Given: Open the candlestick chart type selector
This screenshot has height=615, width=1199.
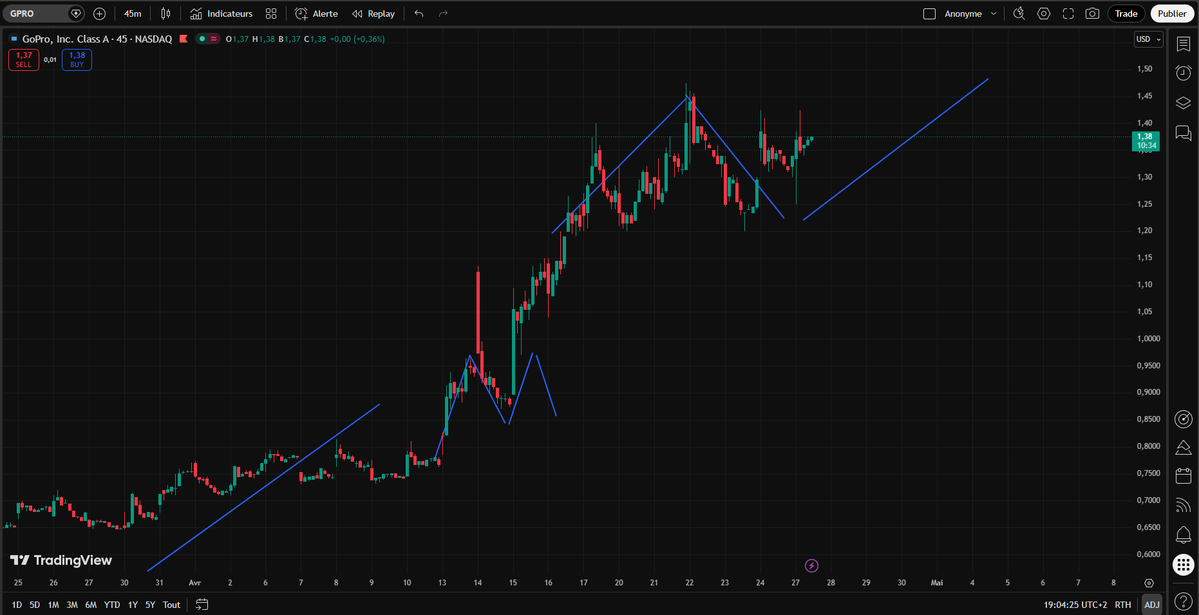Looking at the screenshot, I should tap(166, 14).
